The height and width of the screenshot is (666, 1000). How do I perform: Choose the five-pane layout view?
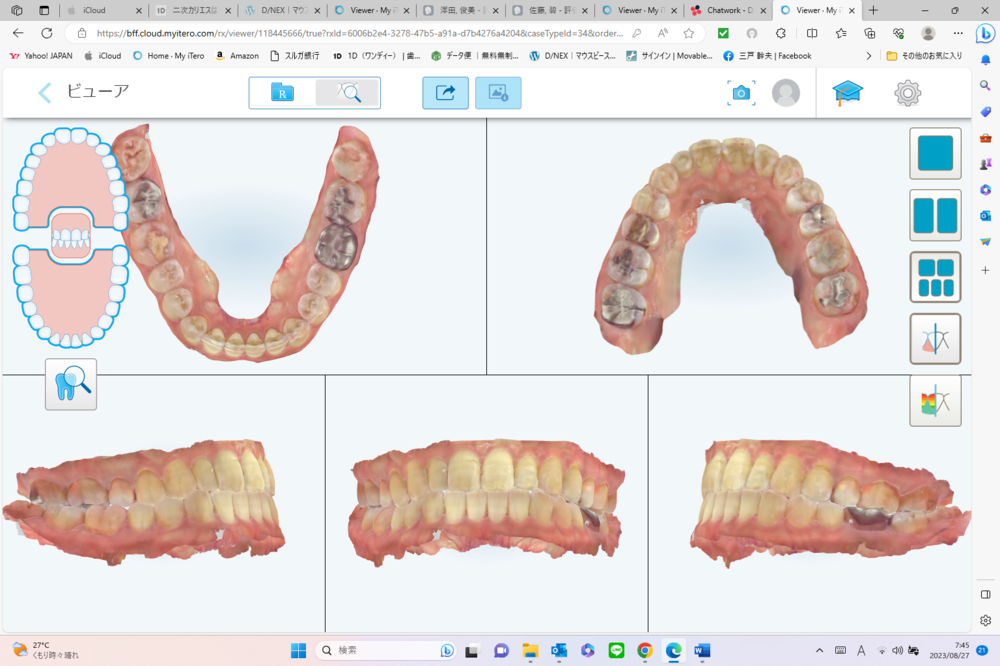935,277
